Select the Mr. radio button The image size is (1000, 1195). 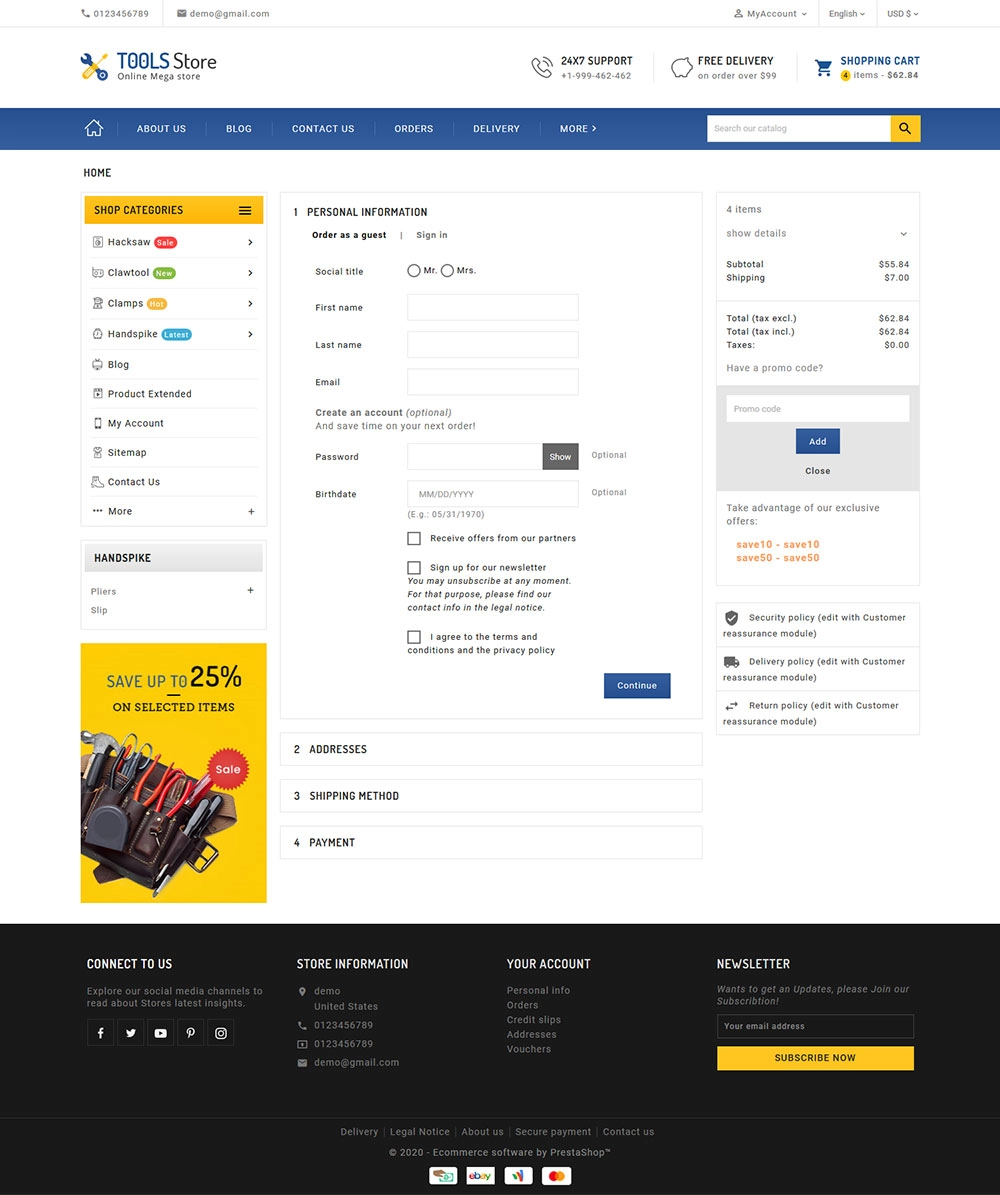pos(414,271)
